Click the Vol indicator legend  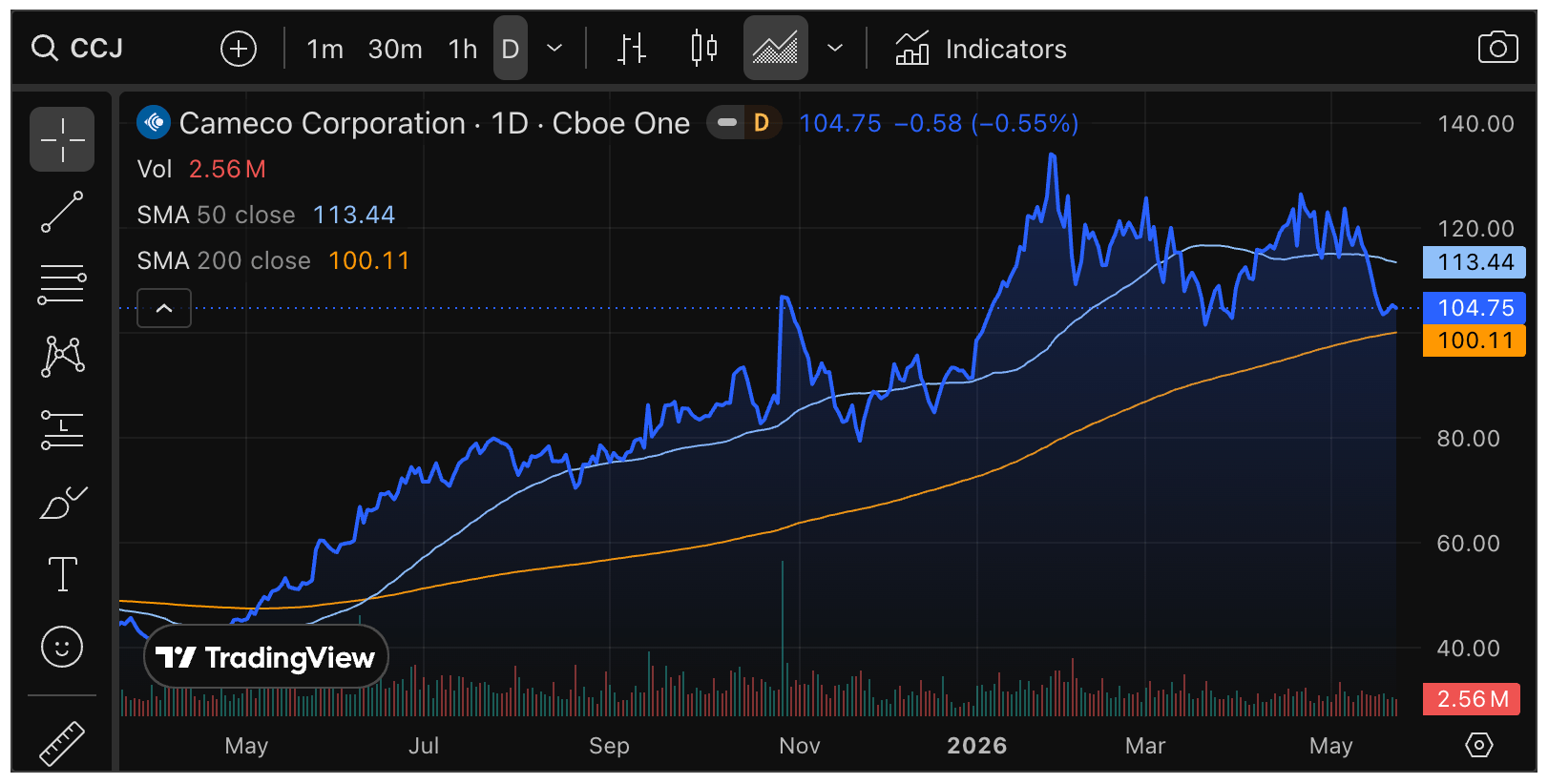[x=201, y=169]
